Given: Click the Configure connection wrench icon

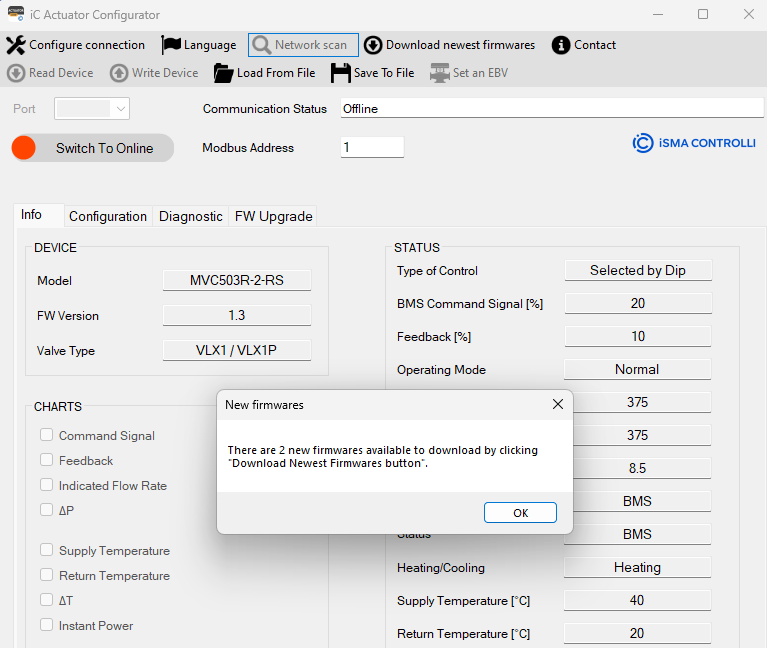Looking at the screenshot, I should (16, 45).
